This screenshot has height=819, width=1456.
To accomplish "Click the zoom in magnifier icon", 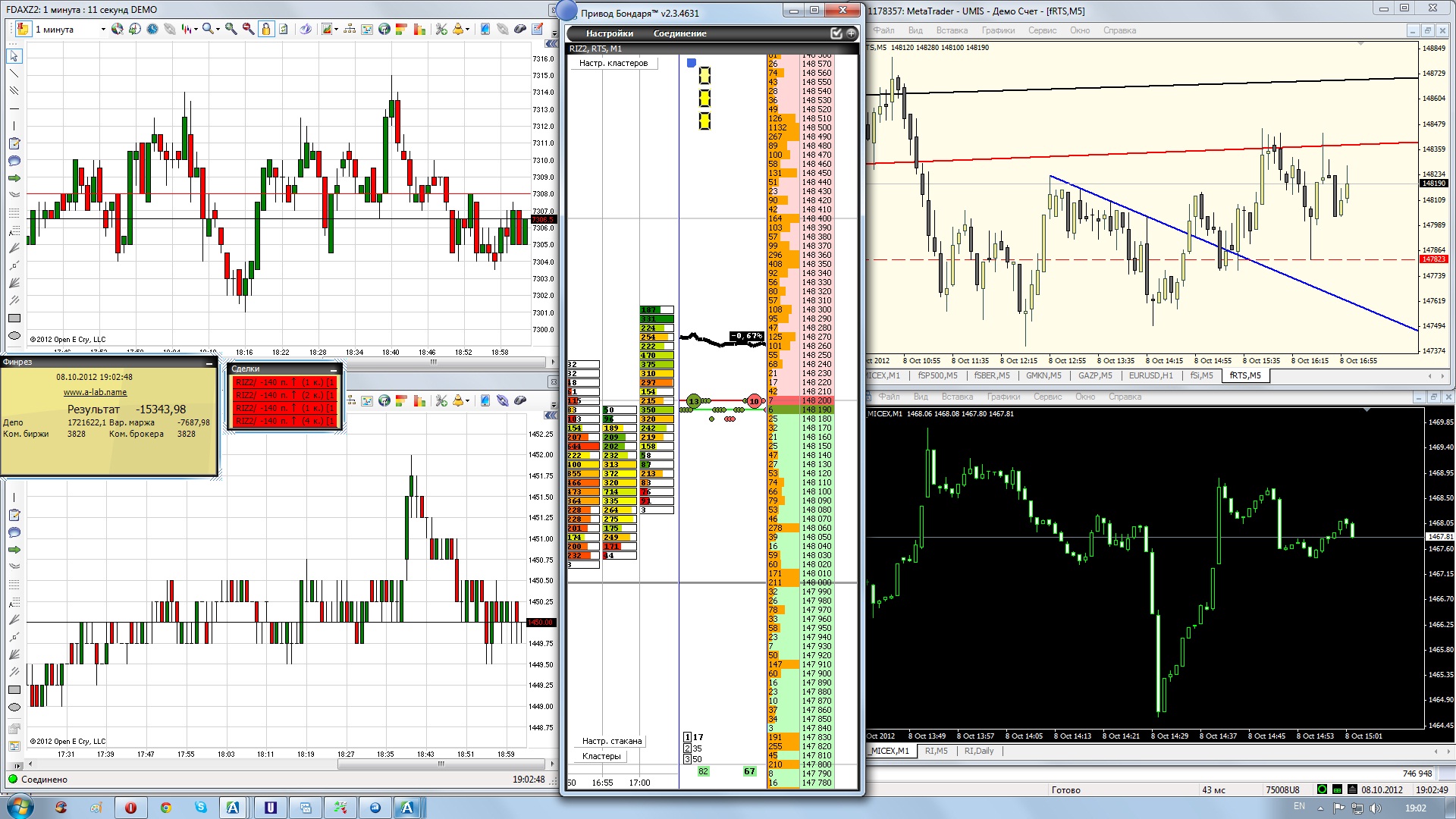I will pyautogui.click(x=231, y=29).
